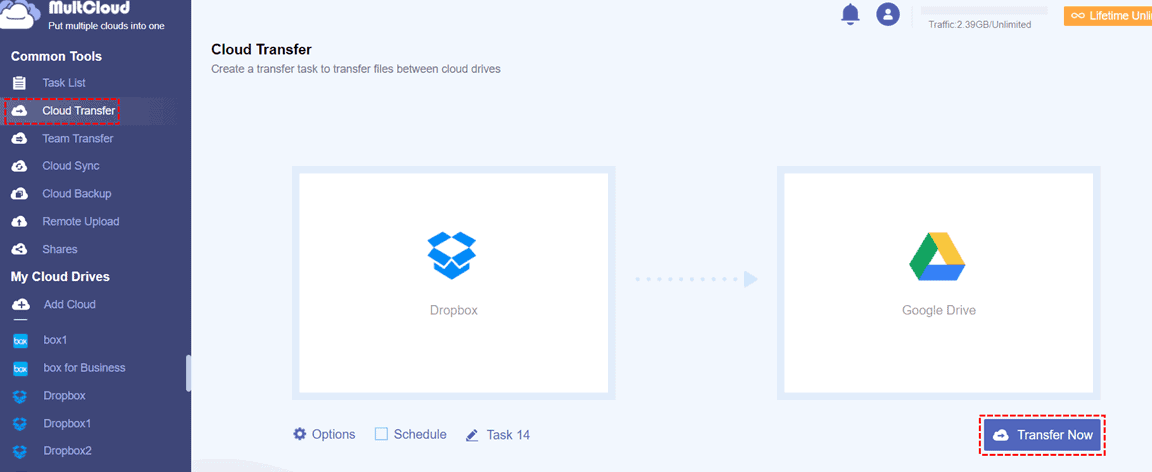The width and height of the screenshot is (1152, 472).
Task: Click the Shares cloud icon
Action: 20,249
